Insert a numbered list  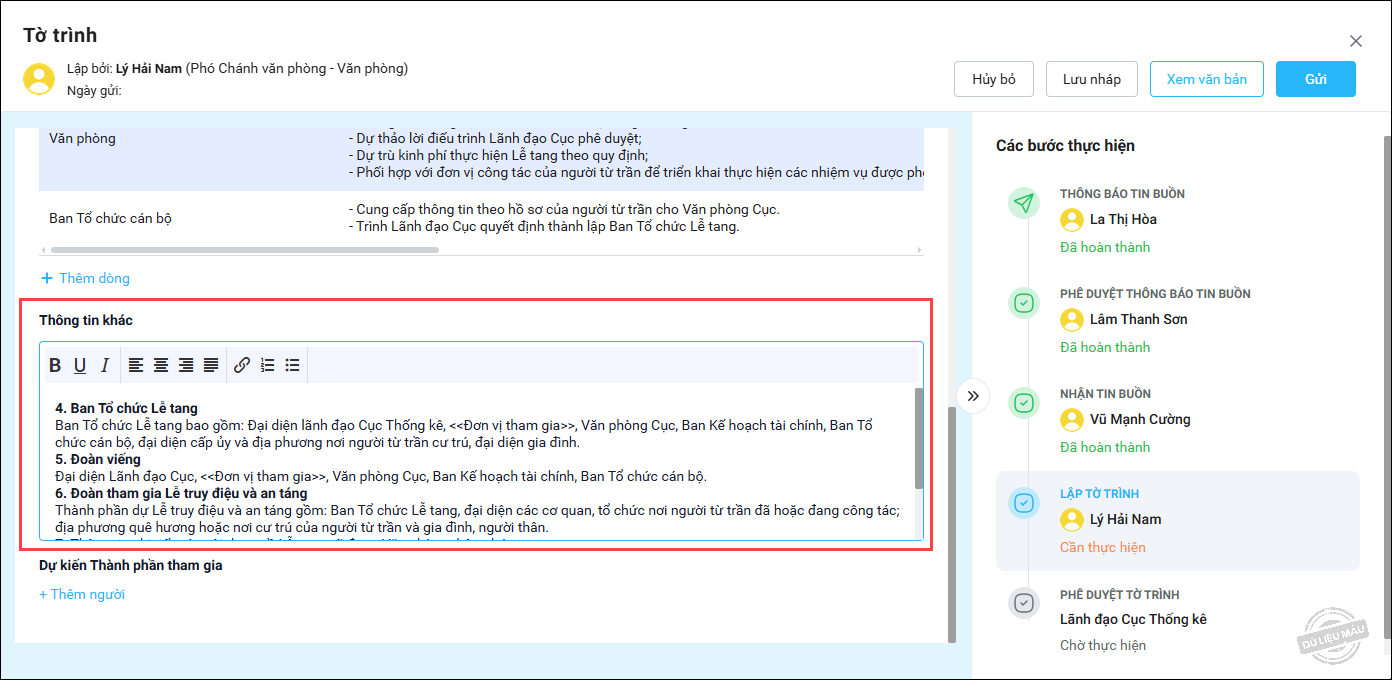tap(267, 365)
